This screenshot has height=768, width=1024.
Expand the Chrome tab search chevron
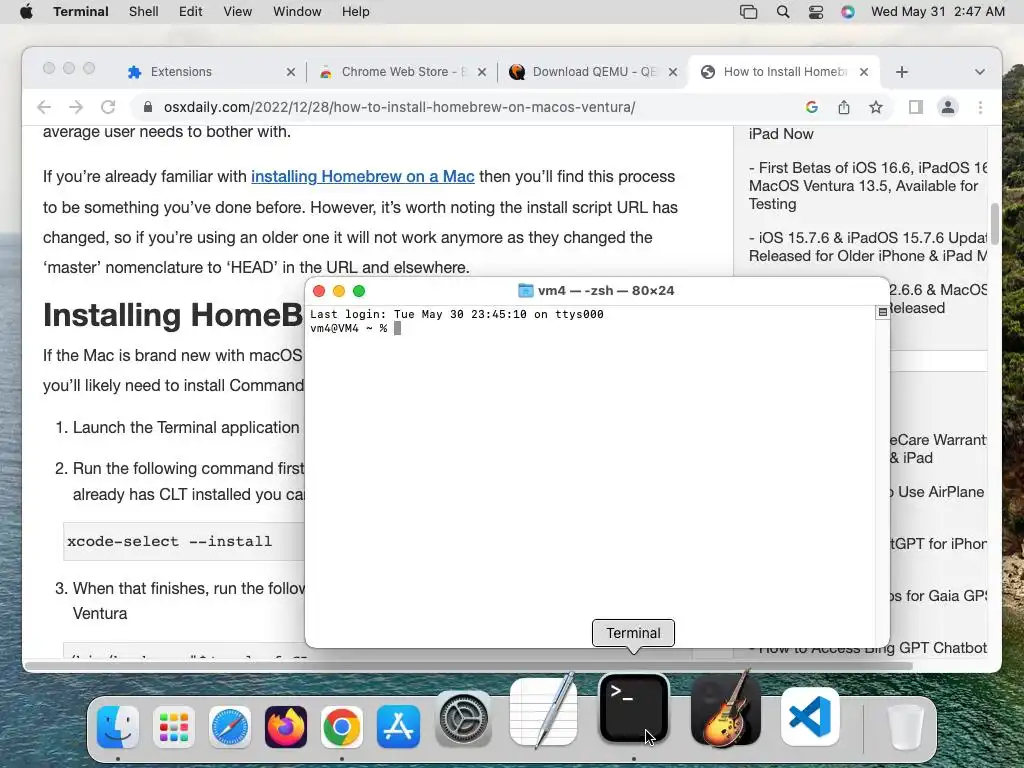coord(980,72)
